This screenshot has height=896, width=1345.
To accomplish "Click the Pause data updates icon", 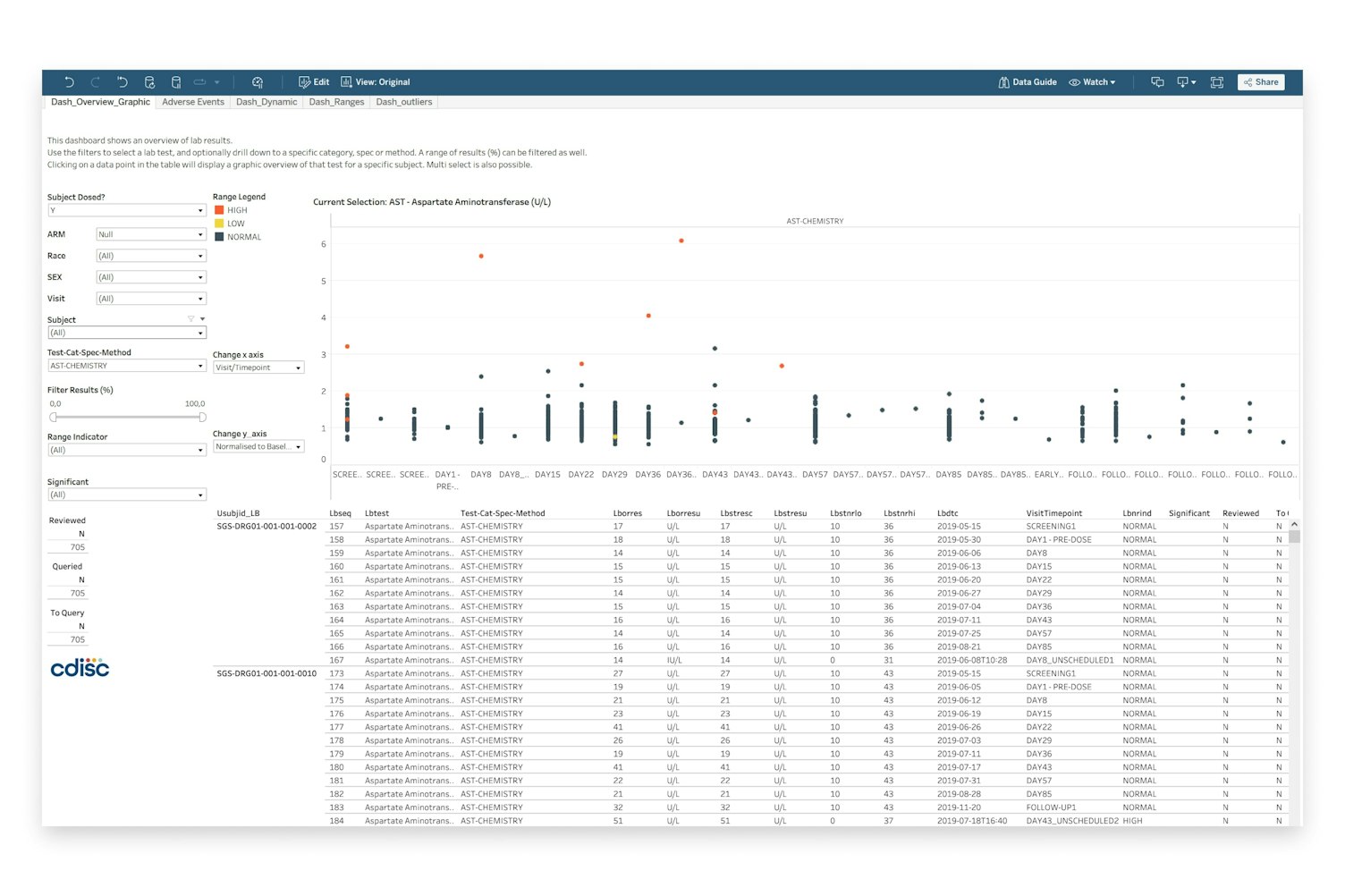I will [176, 82].
